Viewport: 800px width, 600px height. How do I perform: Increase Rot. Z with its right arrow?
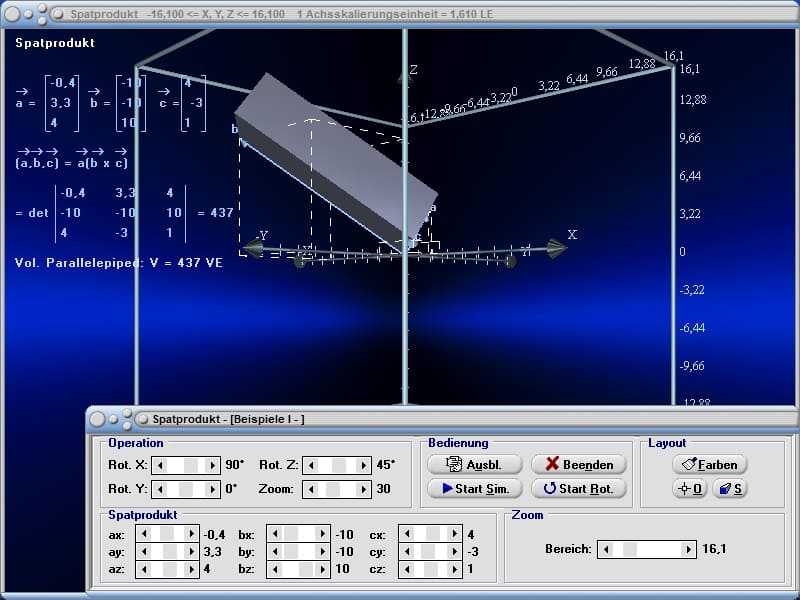363,465
